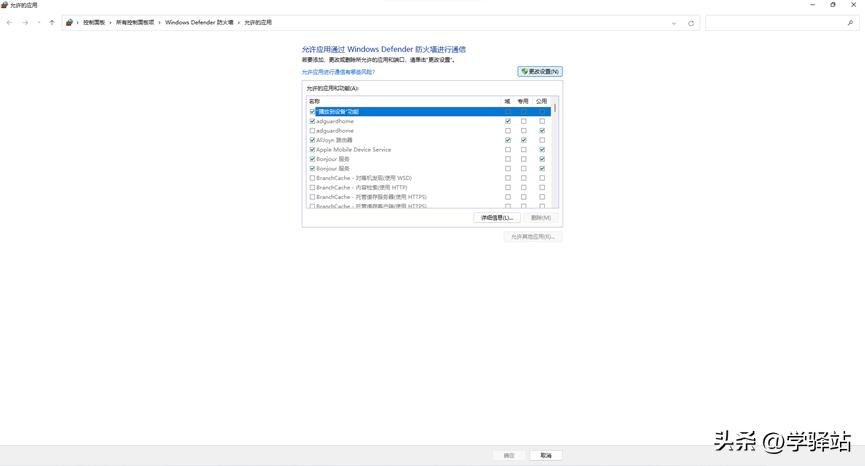Toggle 专用 checkbox for Apple Mobile Device Service
The width and height of the screenshot is (865, 466).
coord(524,149)
